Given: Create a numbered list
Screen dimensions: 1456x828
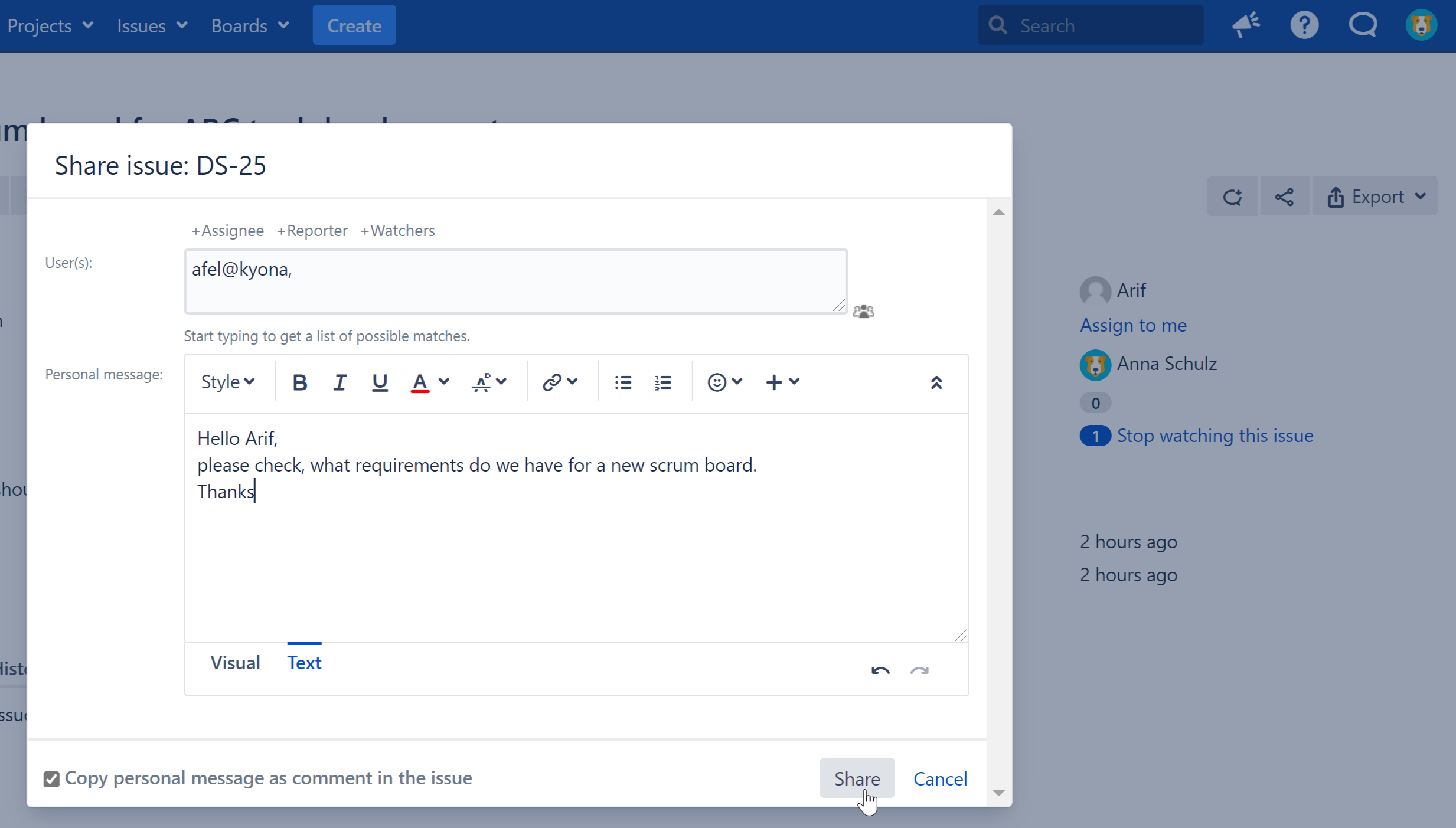Looking at the screenshot, I should point(662,382).
